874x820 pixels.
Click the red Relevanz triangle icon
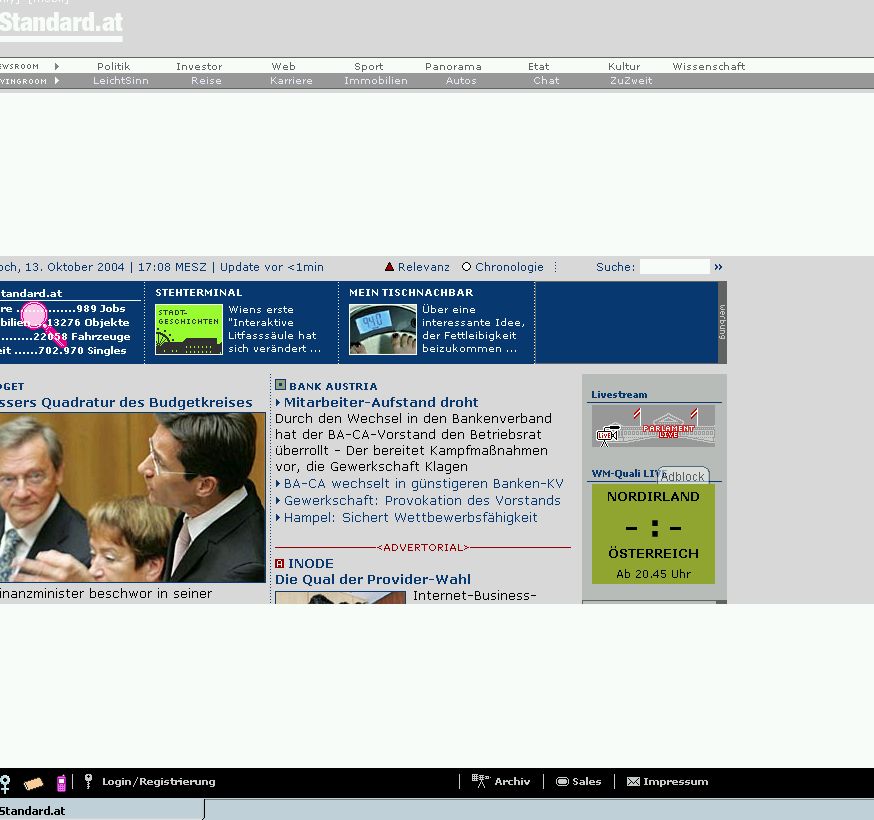click(390, 267)
